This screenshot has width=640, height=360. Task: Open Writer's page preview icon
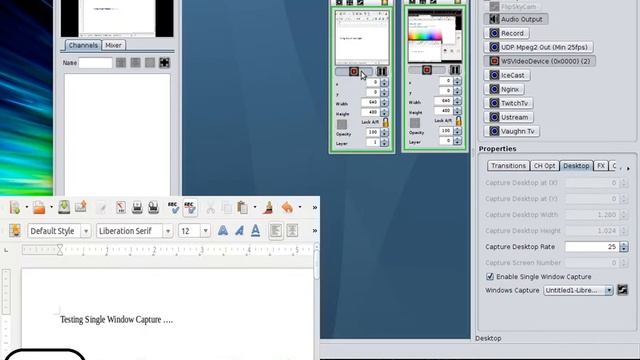coord(153,208)
